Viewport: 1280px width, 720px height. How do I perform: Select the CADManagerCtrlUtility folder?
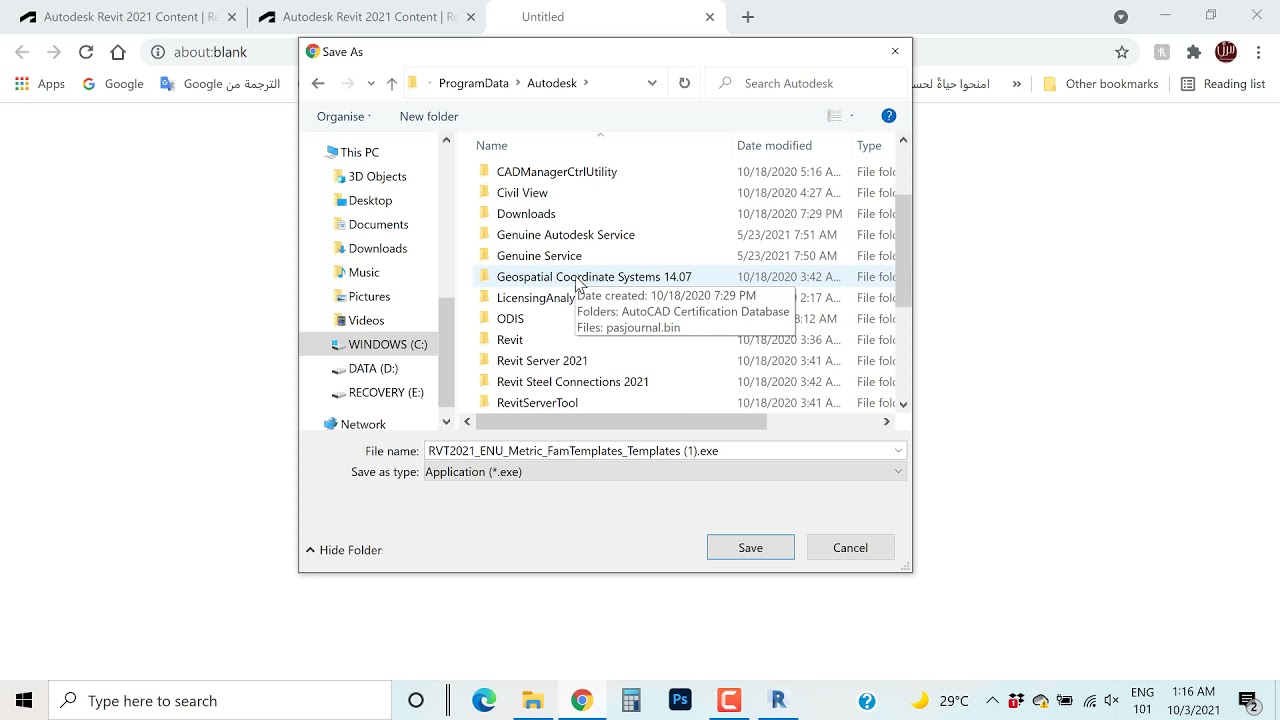pos(557,172)
